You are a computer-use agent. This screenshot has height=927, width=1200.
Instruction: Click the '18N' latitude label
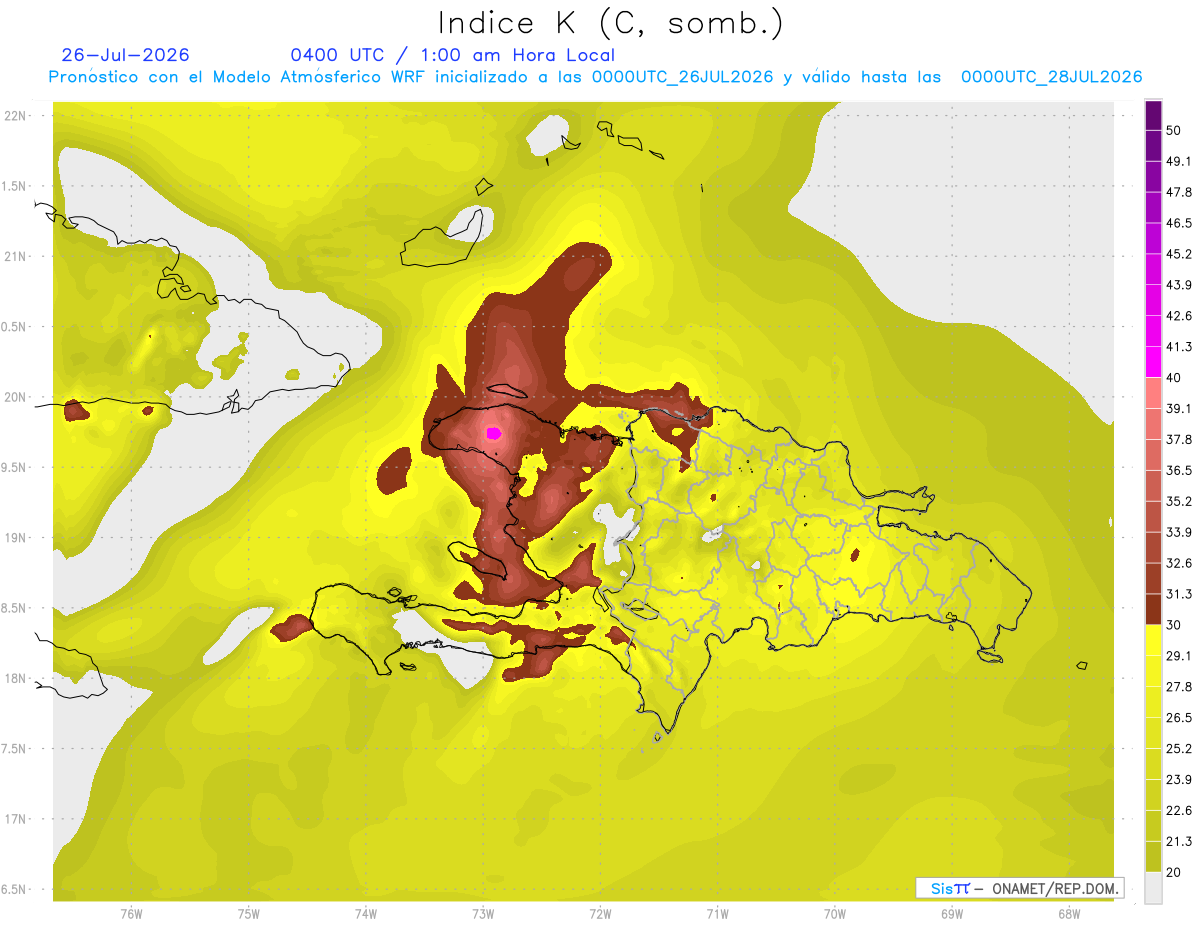tap(15, 678)
